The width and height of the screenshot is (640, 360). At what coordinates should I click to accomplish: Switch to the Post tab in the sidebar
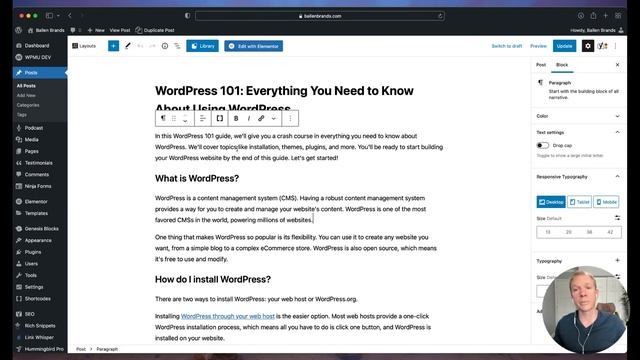541,64
